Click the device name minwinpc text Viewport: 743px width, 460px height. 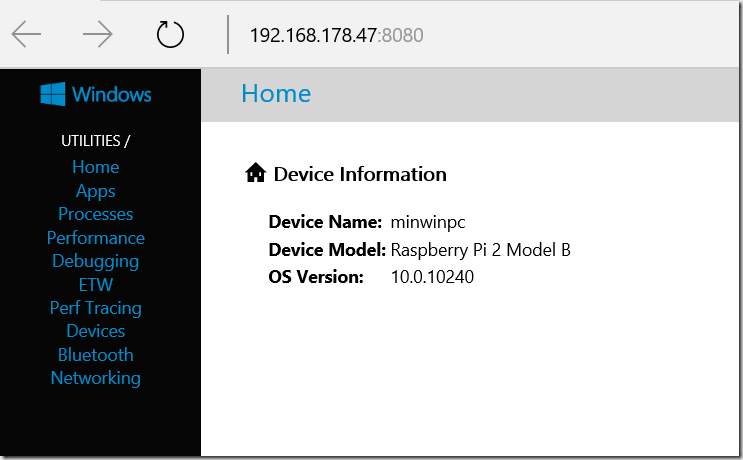[x=428, y=223]
